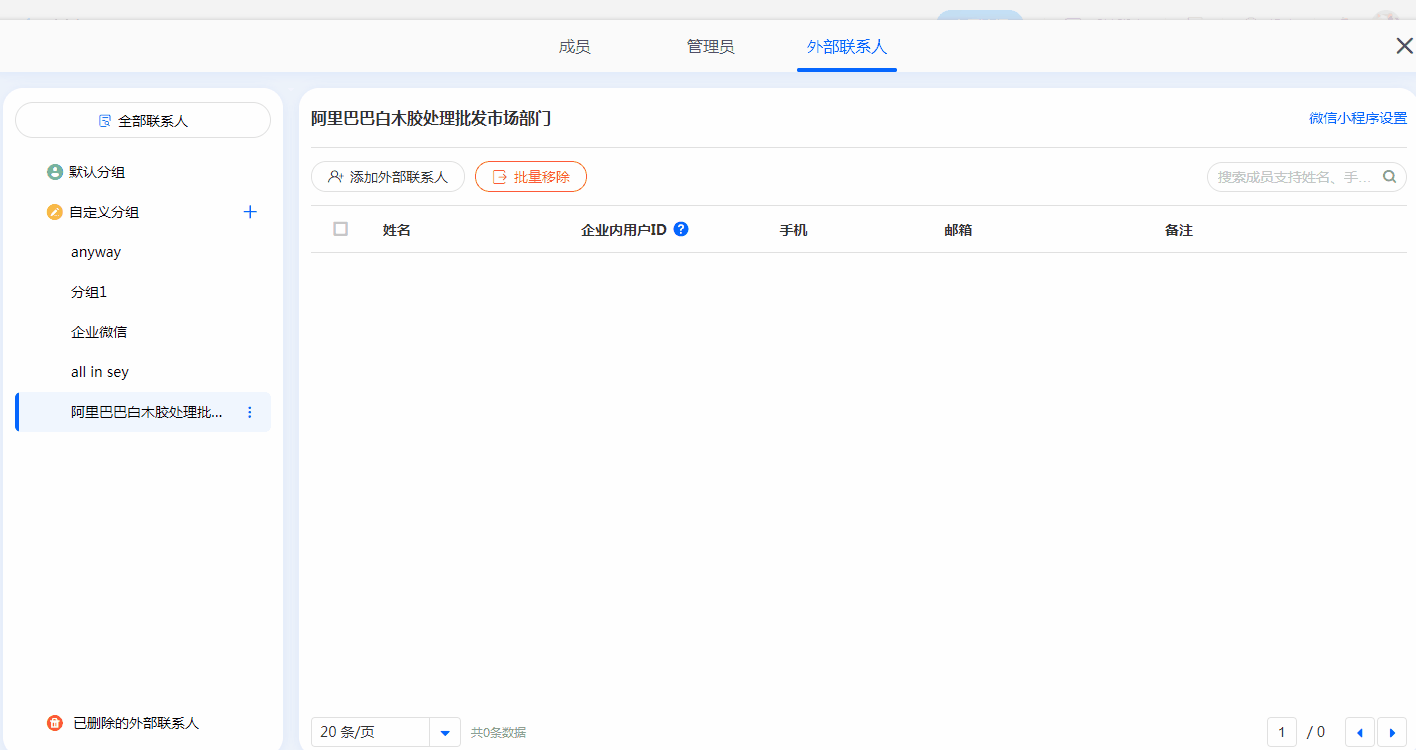Image resolution: width=1416 pixels, height=750 pixels.
Task: Click the help icon next to 企业内用户ID
Action: (681, 229)
